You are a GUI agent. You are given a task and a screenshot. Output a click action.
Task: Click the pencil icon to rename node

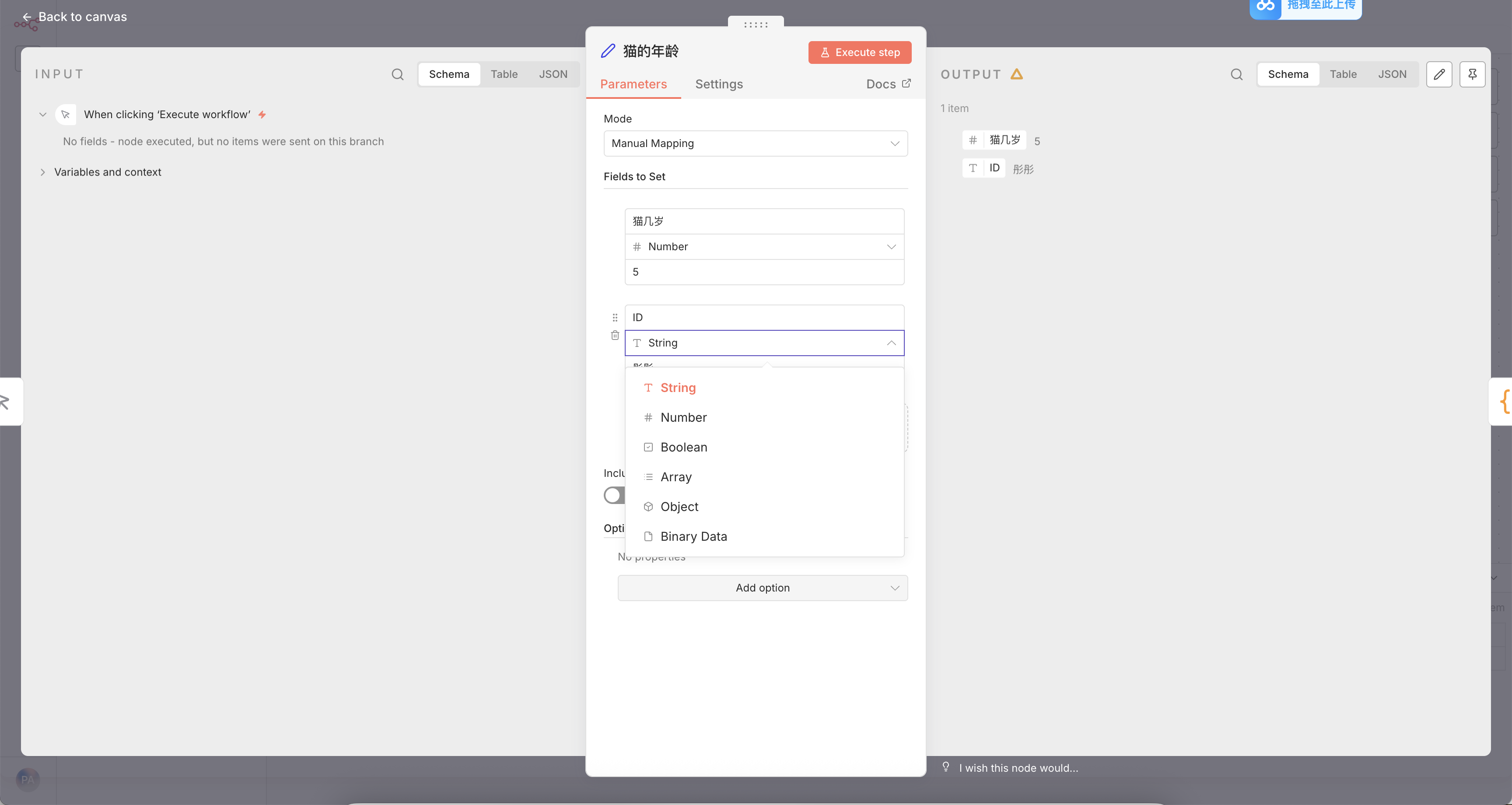tap(608, 51)
